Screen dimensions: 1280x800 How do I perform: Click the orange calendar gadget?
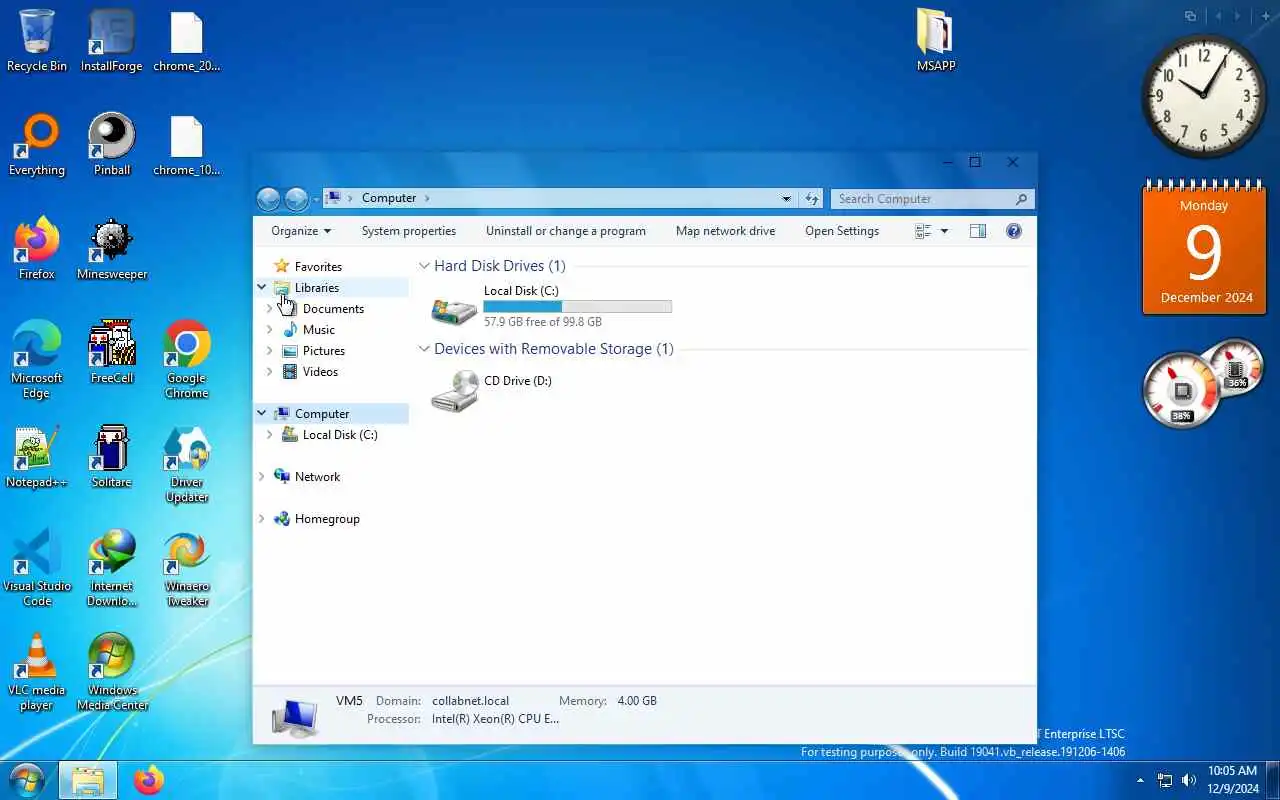point(1204,248)
